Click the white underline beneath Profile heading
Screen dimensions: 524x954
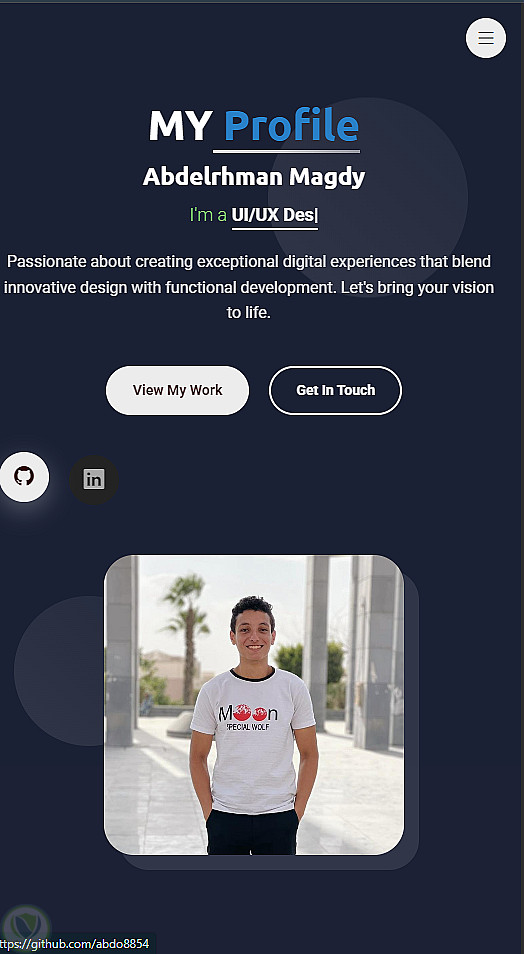[287, 151]
